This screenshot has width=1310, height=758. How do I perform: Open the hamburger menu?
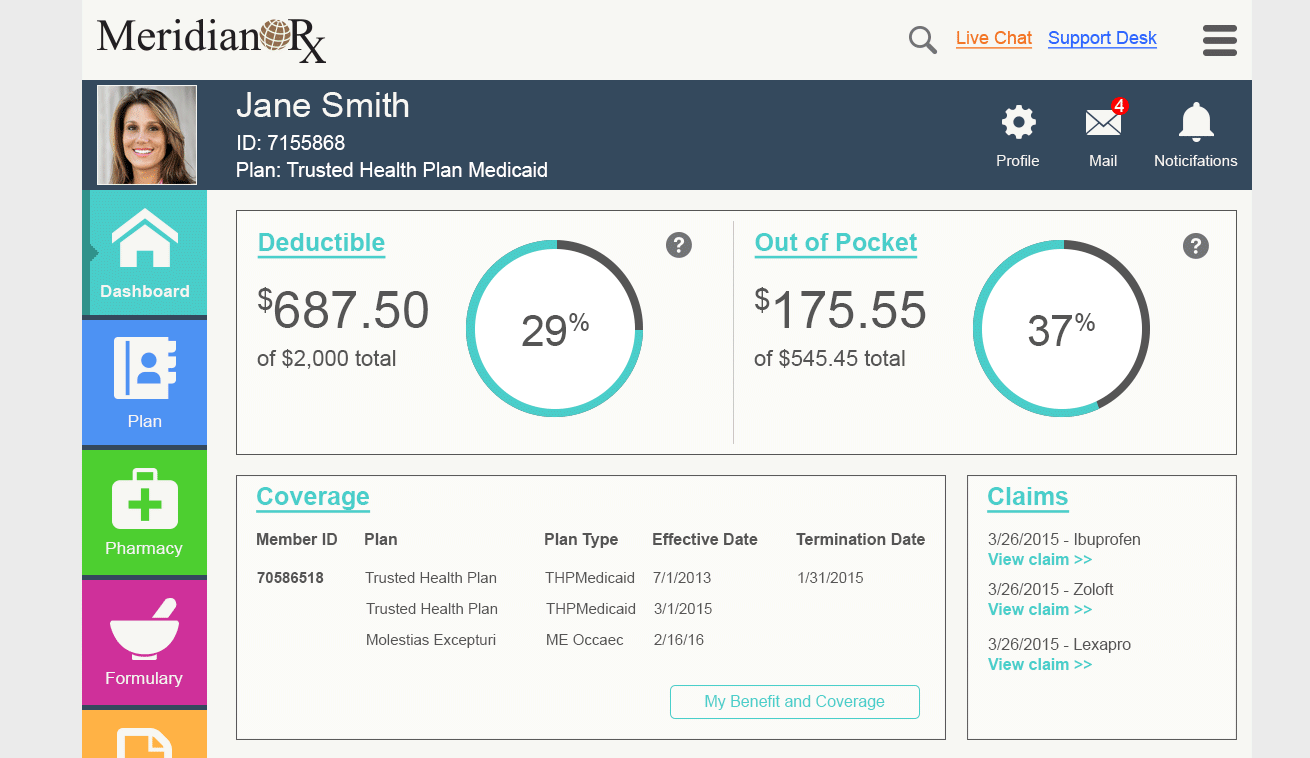[1219, 40]
